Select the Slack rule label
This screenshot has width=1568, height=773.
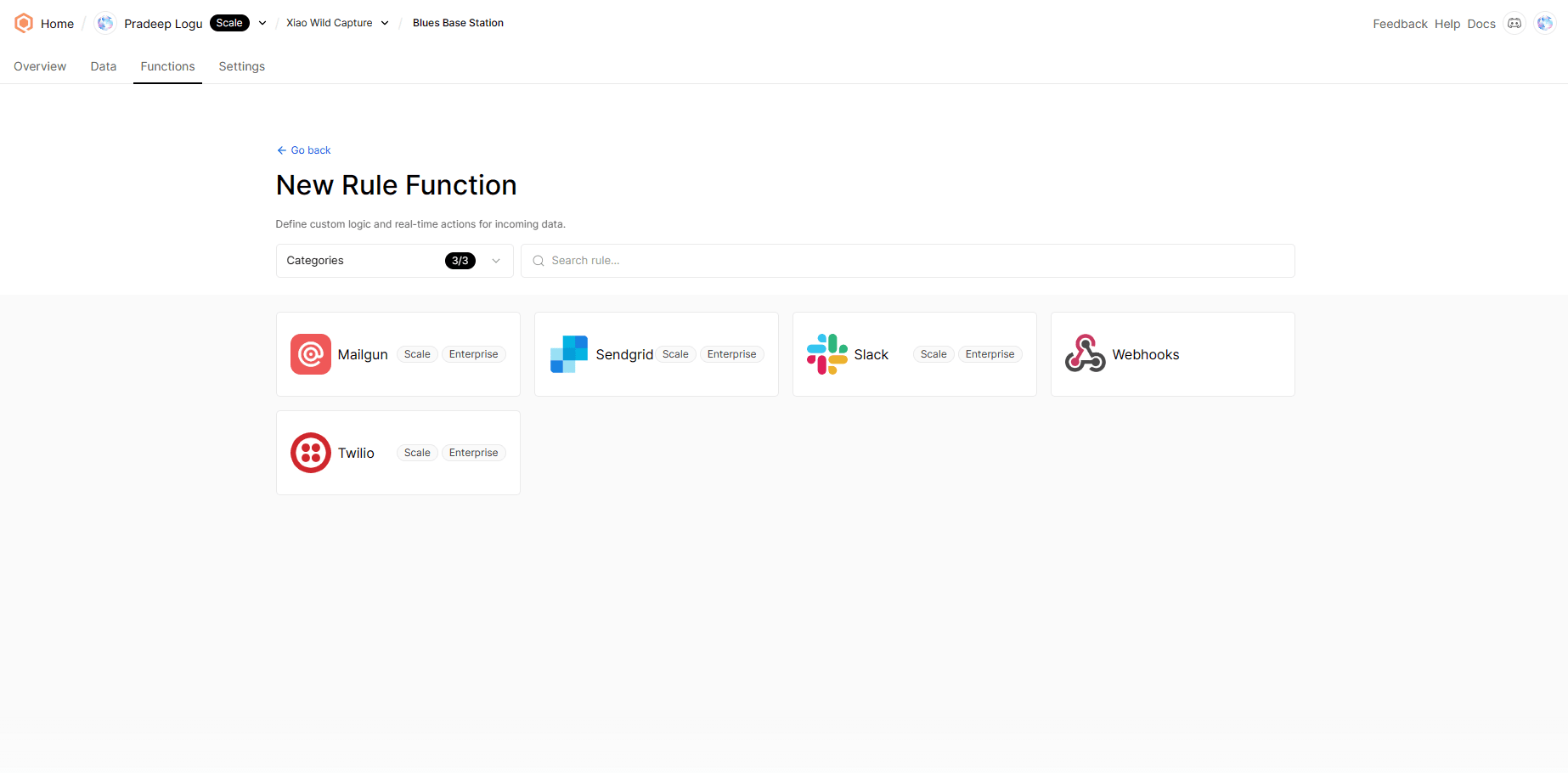[871, 354]
